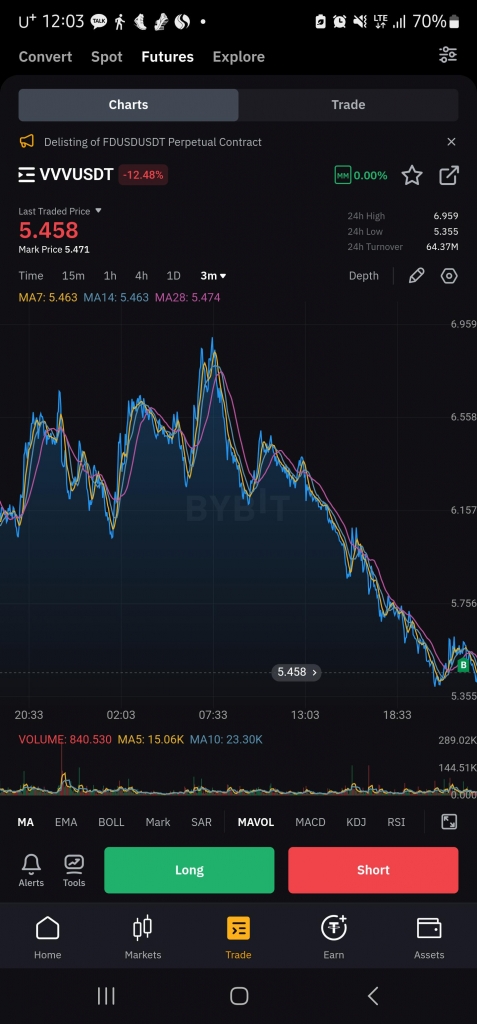The height and width of the screenshot is (1024, 477).
Task: Tap the red Short button
Action: (373, 870)
